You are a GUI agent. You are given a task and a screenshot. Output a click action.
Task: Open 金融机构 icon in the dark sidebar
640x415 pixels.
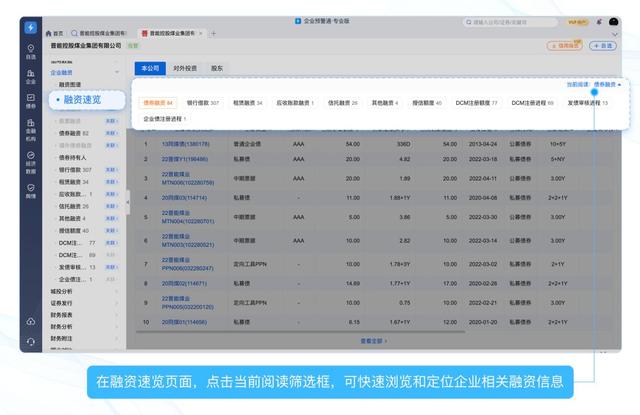[x=31, y=130]
